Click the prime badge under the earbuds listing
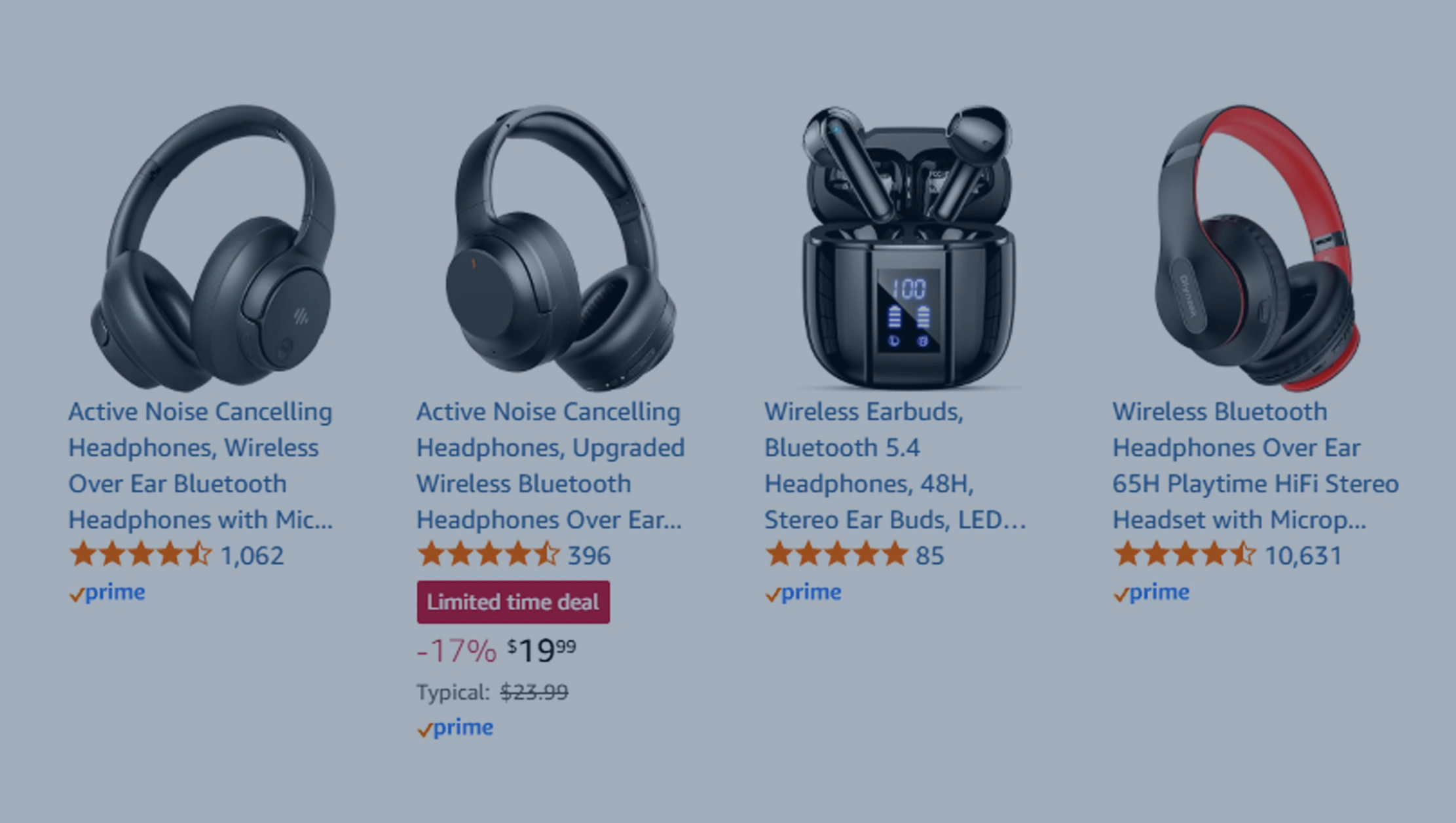 [803, 593]
